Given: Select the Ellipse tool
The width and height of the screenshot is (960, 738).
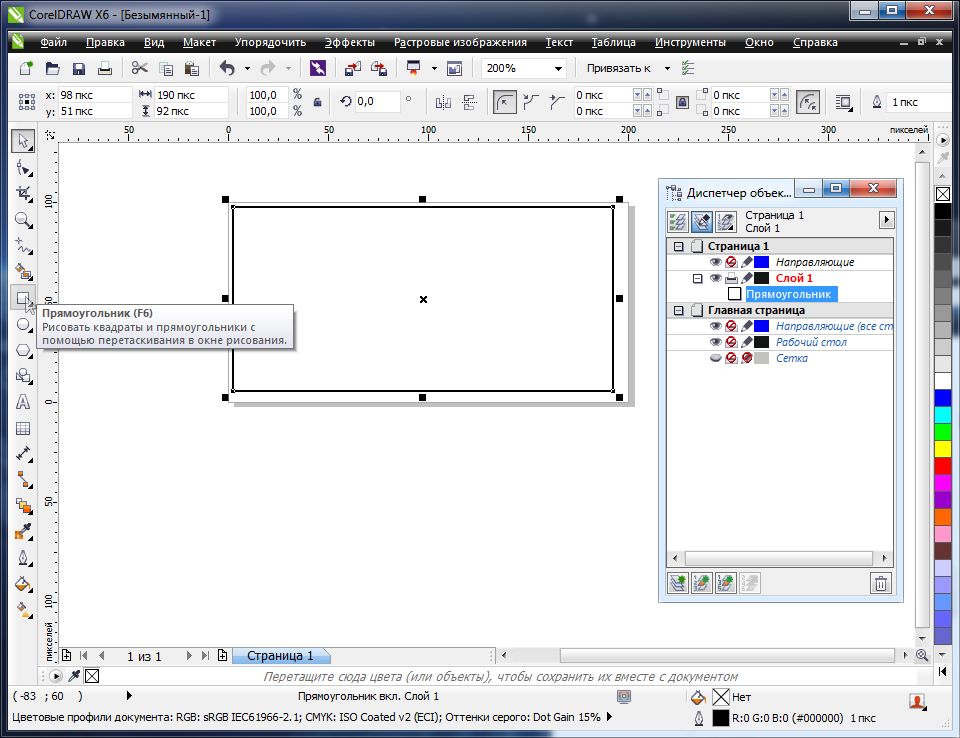Looking at the screenshot, I should tap(22, 324).
